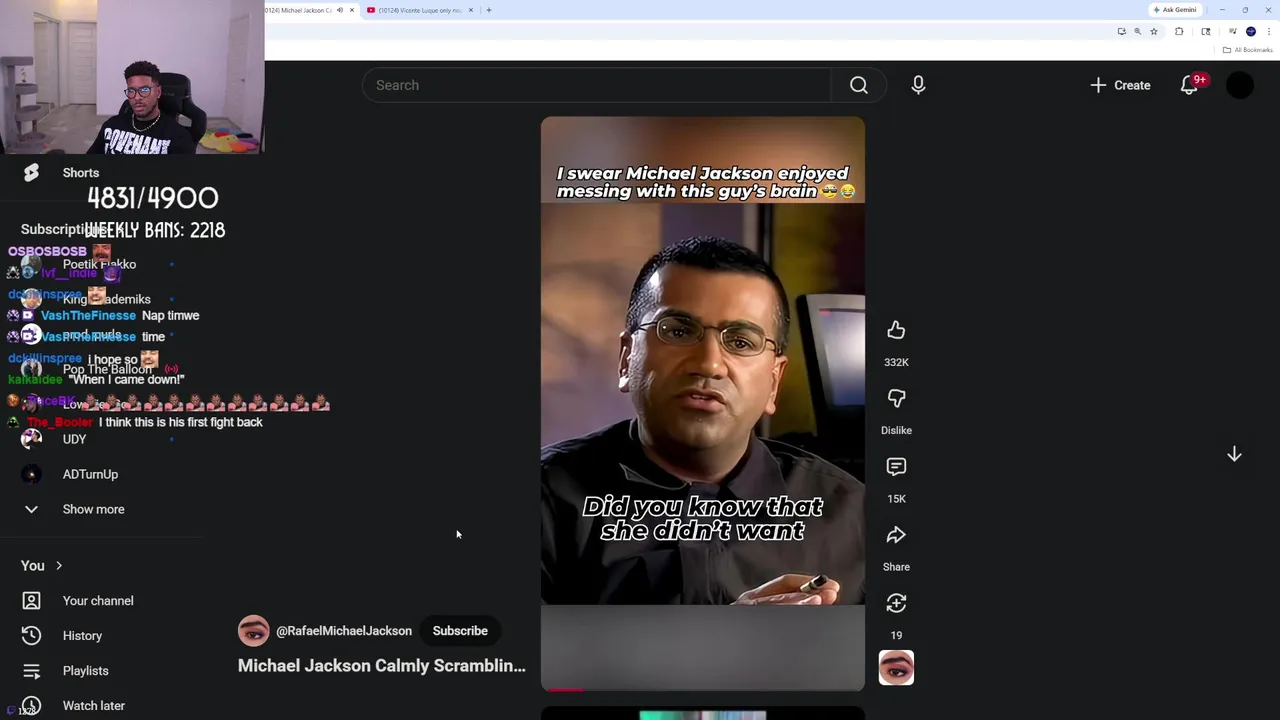Open Michael Jackson Calmly Scramblin... title
Screen dimensions: 1280x720
pyautogui.click(x=381, y=666)
